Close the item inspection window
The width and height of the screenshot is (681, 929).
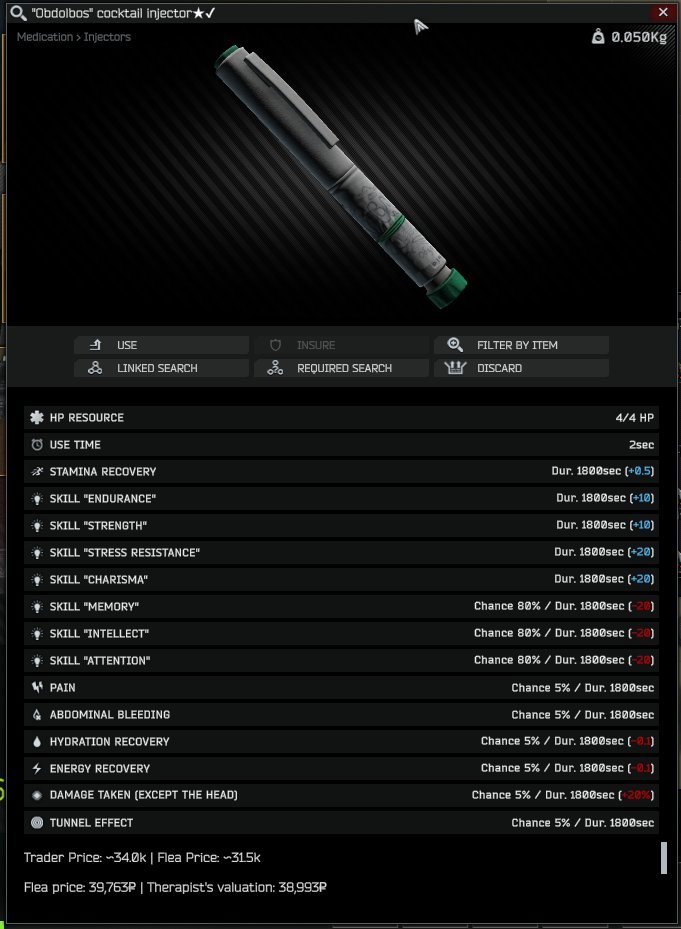(663, 12)
